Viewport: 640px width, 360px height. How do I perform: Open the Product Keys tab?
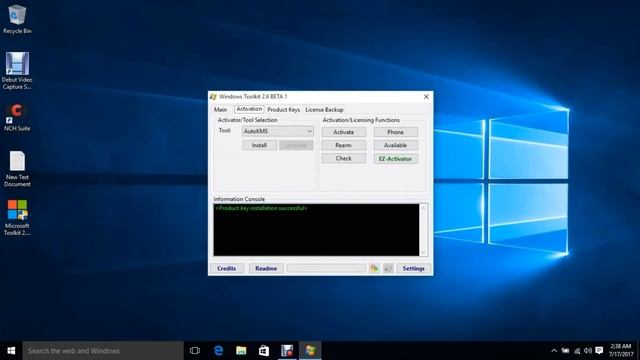pos(284,110)
